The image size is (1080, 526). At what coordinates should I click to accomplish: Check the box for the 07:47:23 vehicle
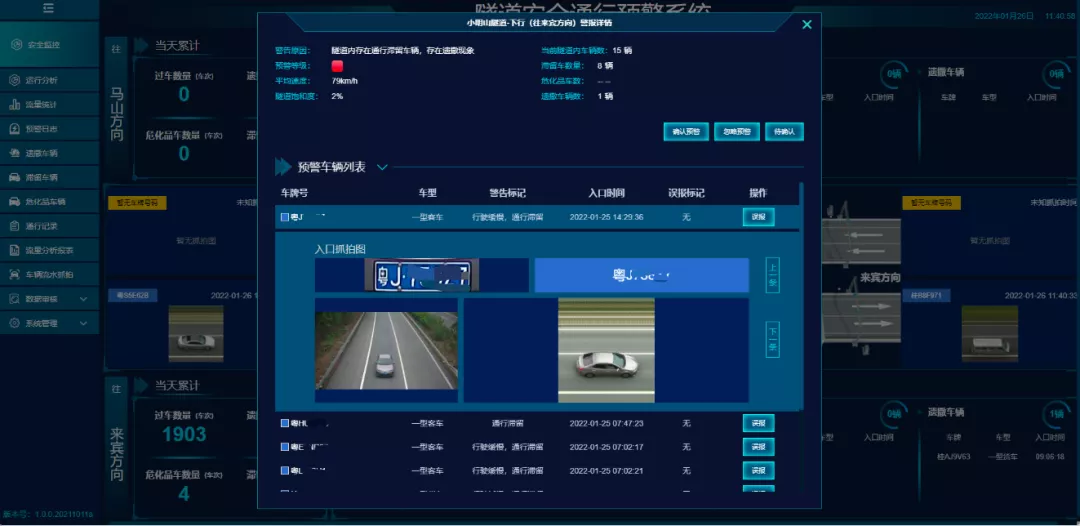click(x=285, y=423)
